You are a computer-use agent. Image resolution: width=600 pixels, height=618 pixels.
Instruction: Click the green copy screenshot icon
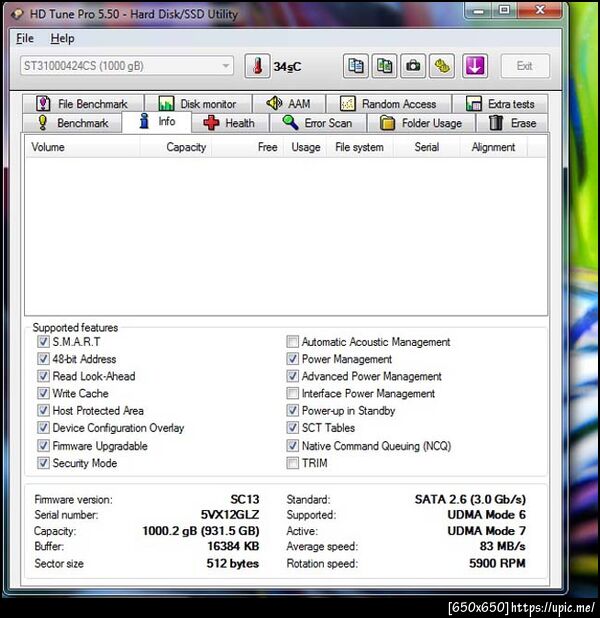(384, 66)
